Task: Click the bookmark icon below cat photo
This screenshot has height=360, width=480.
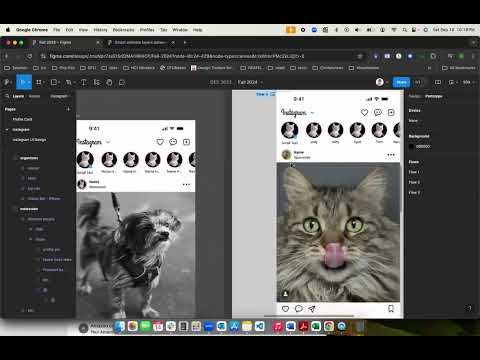Action: [391, 309]
